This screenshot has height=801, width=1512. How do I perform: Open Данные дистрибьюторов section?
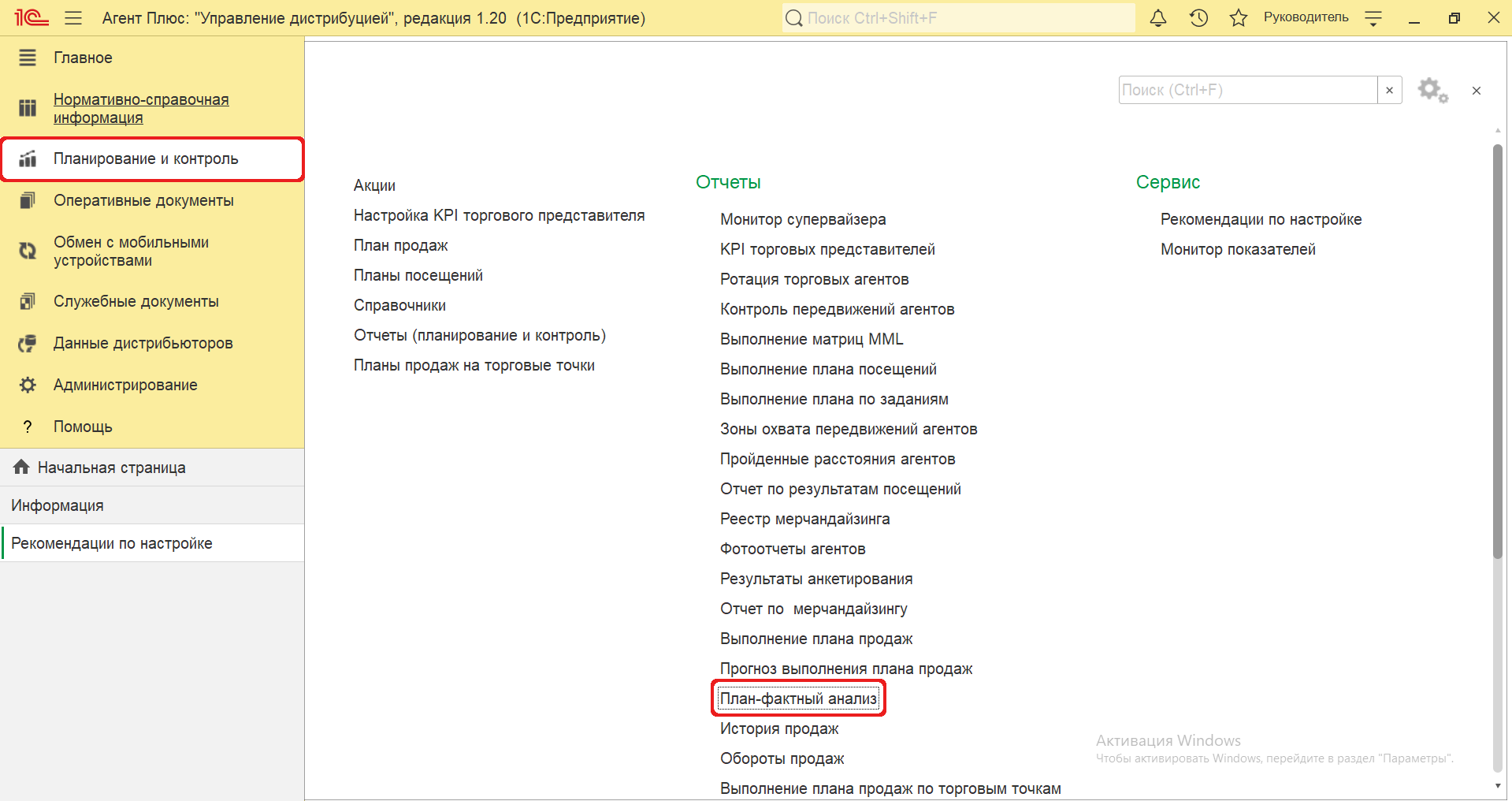(143, 343)
